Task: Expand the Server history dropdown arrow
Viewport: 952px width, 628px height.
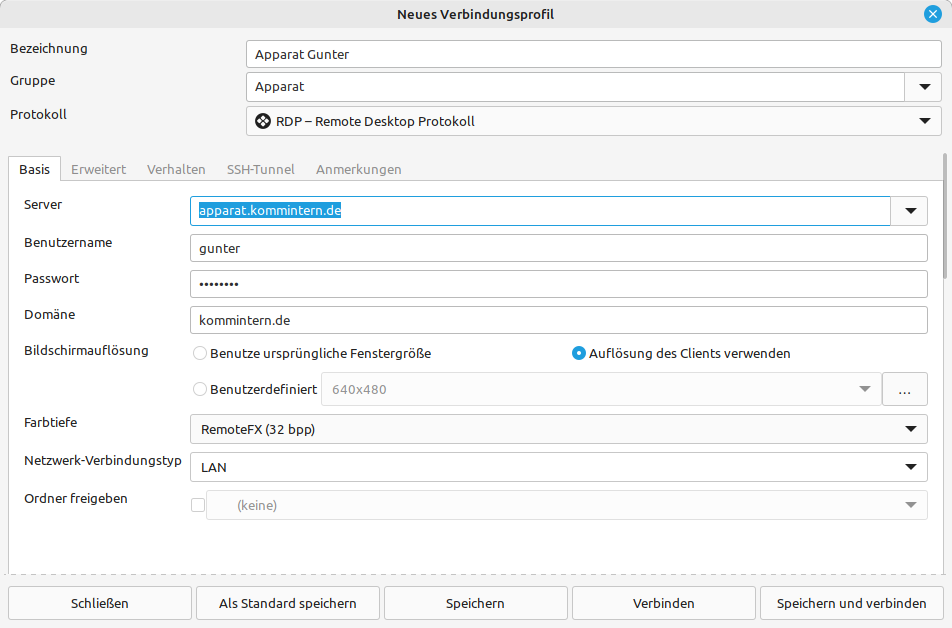Action: [910, 211]
